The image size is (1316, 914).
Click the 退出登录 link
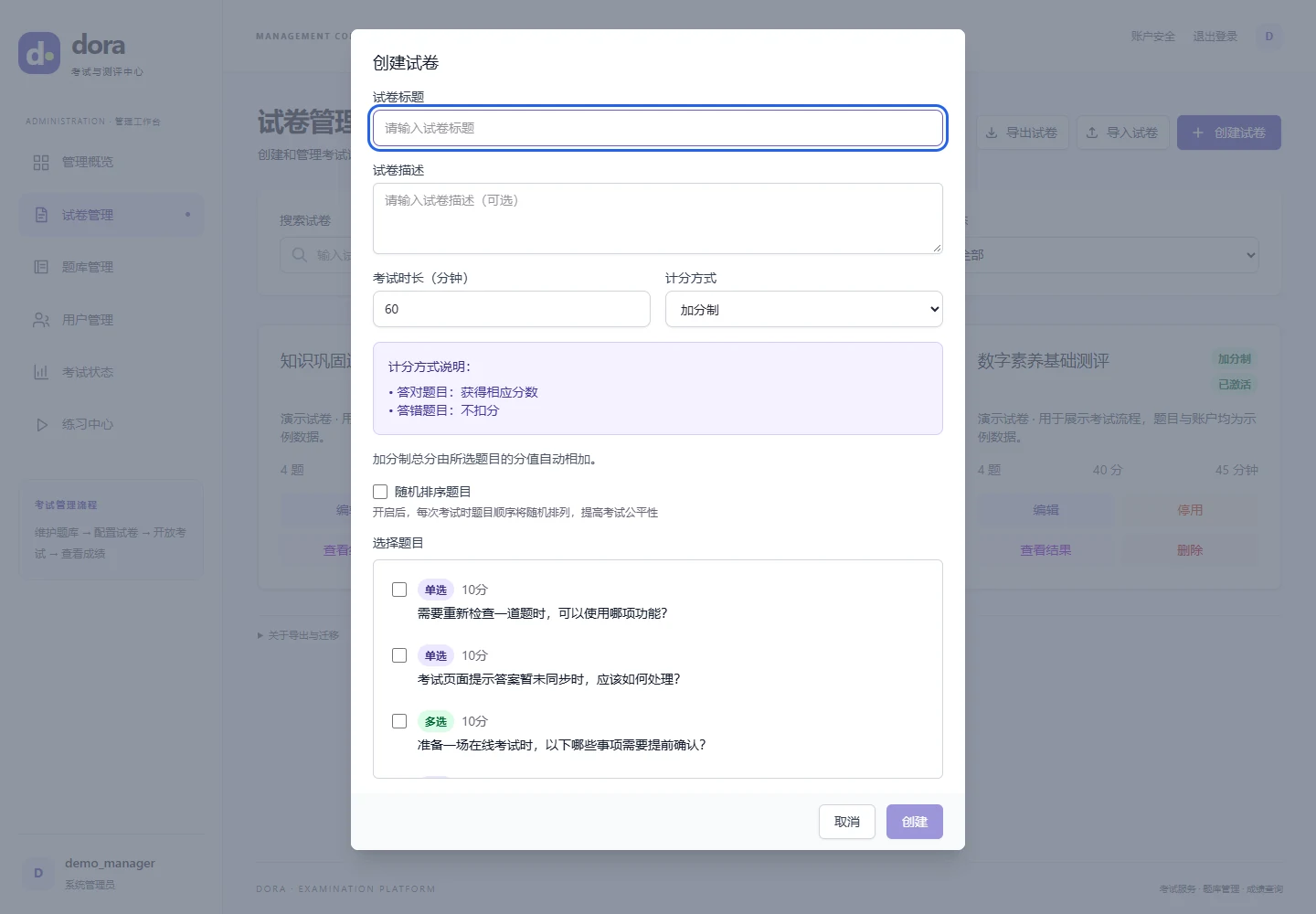(1215, 37)
